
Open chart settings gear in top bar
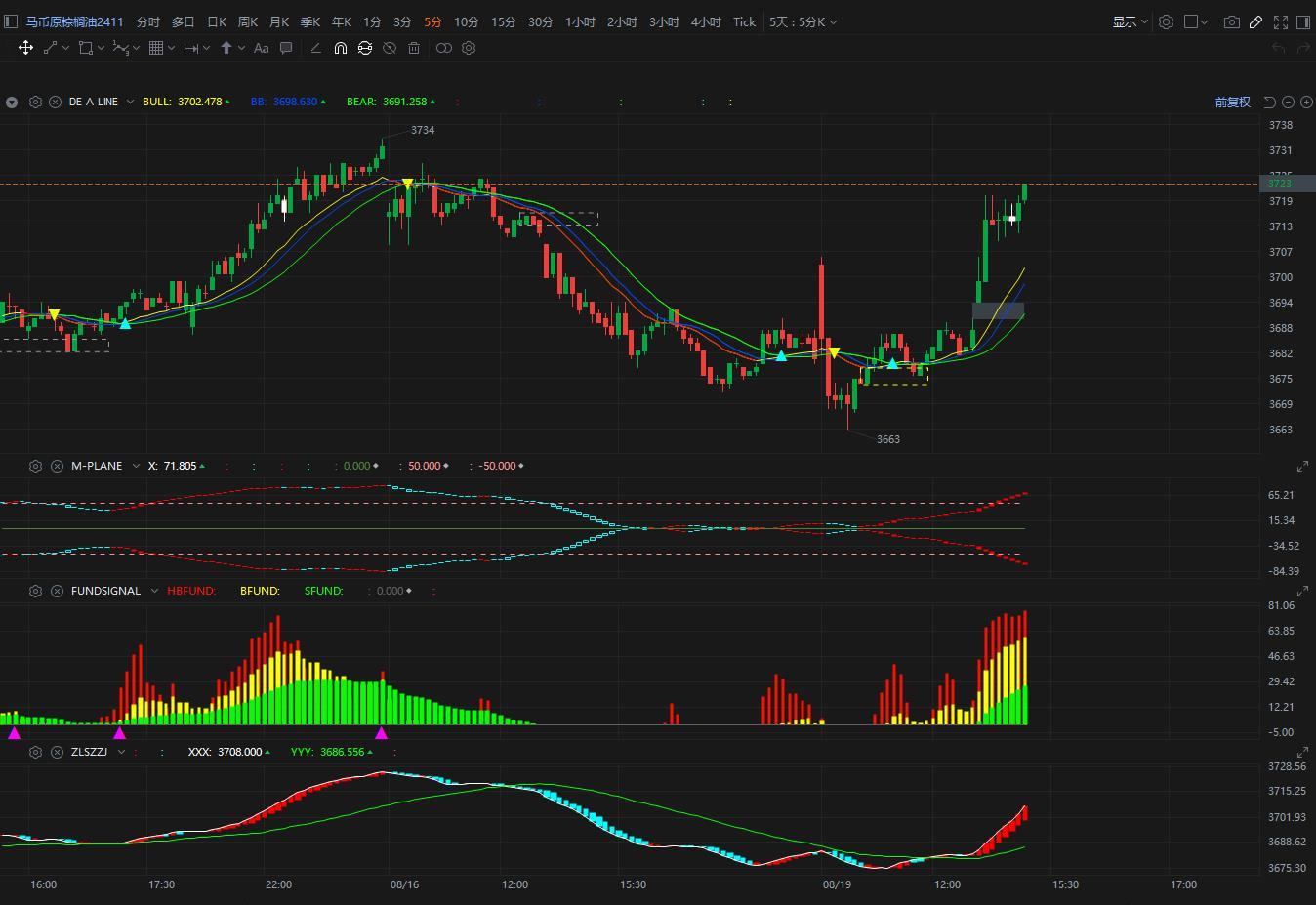pyautogui.click(x=1166, y=21)
